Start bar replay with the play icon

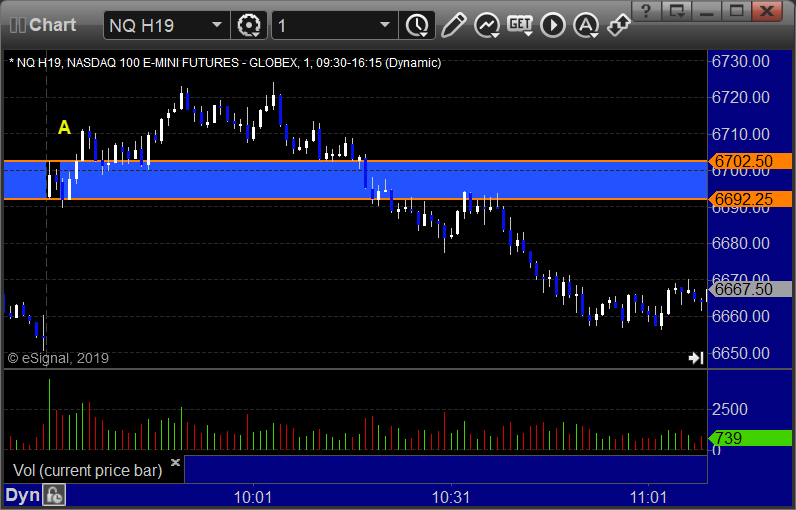coord(553,25)
